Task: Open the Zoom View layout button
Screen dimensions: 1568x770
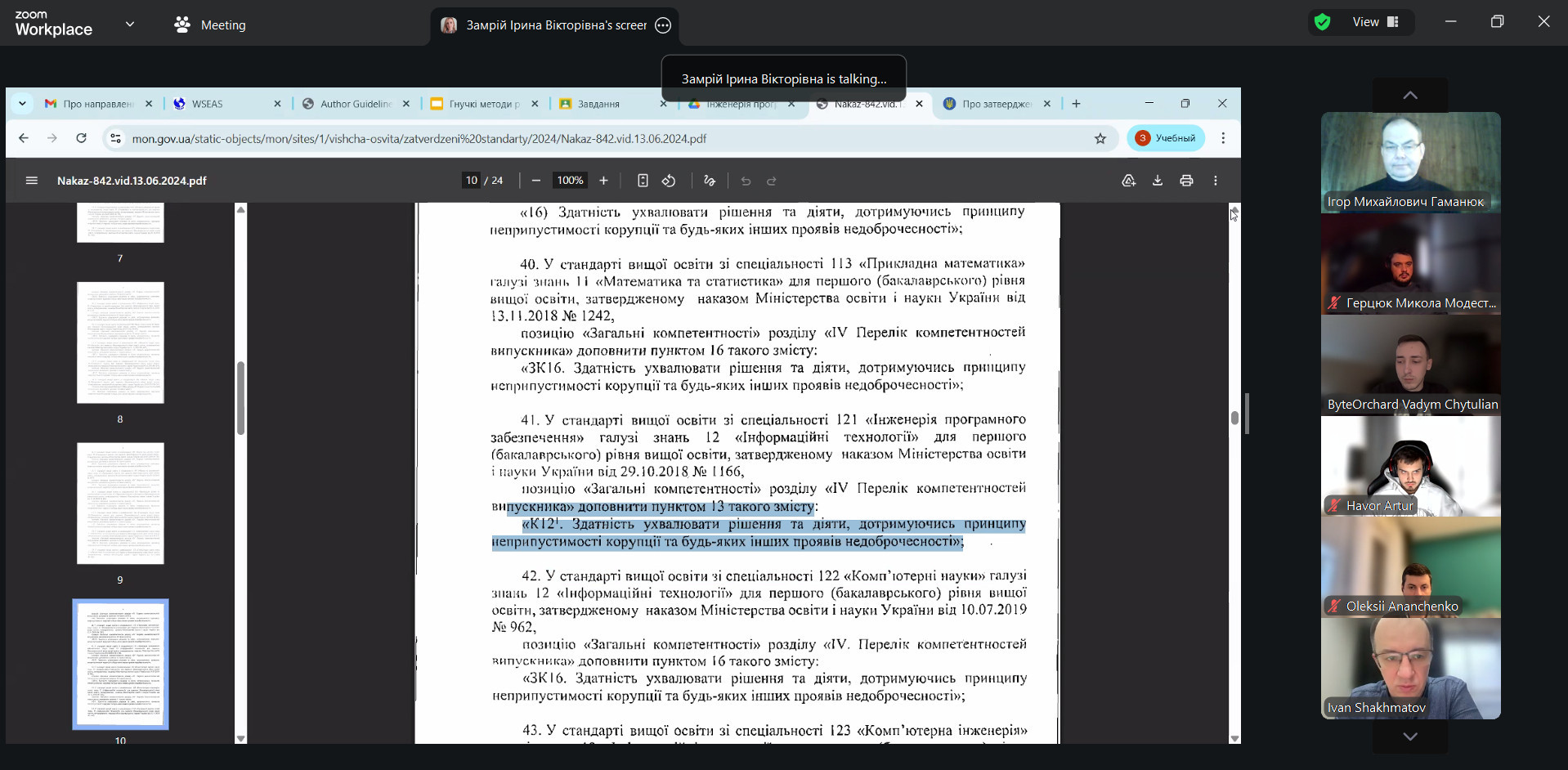Action: (x=1376, y=22)
